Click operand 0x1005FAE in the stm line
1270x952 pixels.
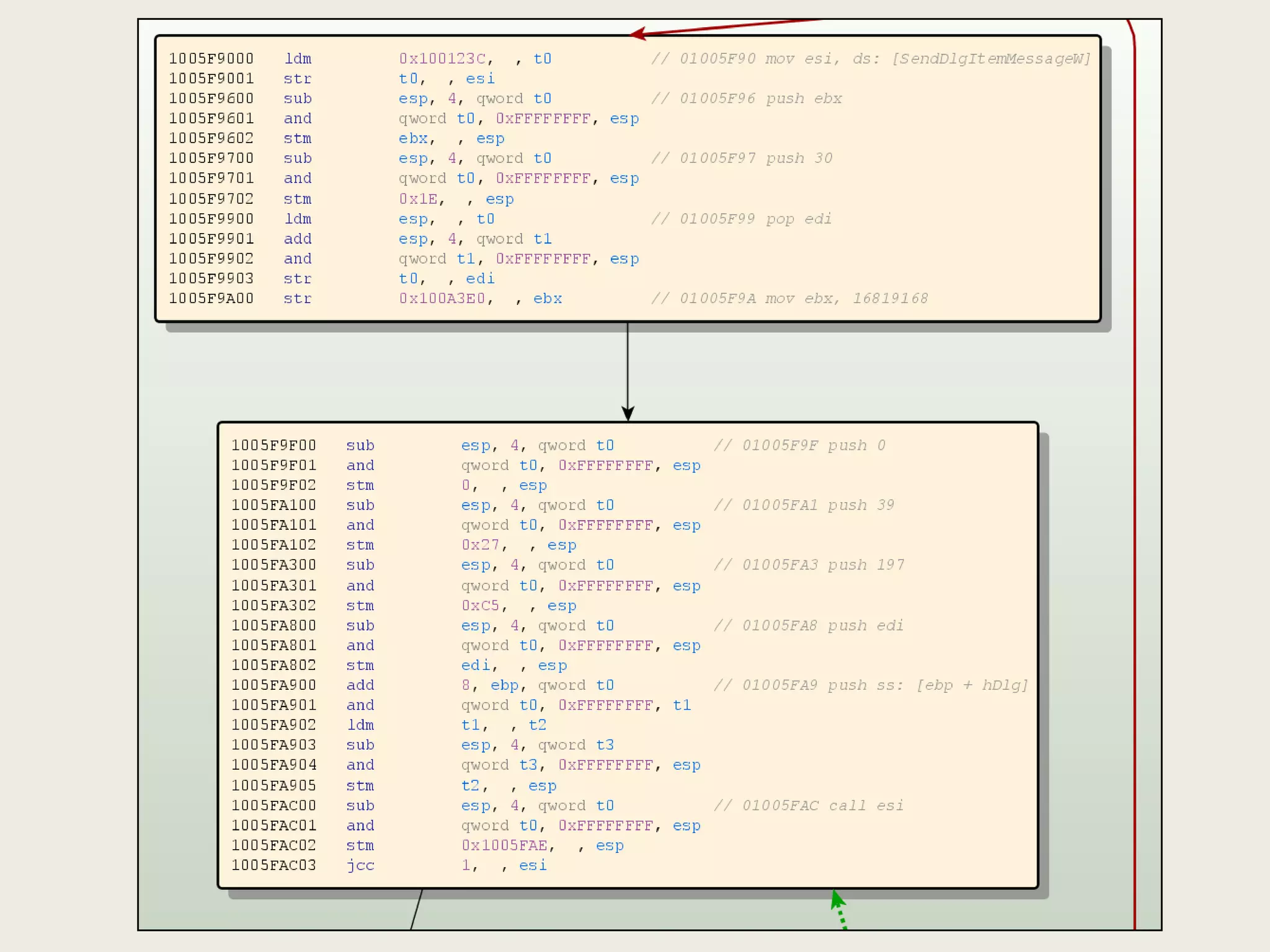(x=505, y=845)
